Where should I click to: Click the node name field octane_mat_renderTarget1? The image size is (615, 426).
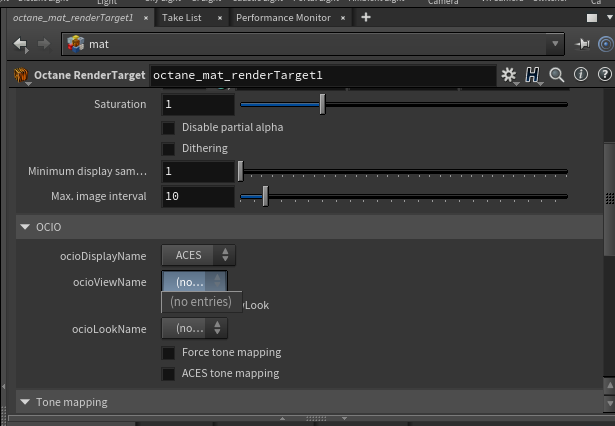click(323, 75)
